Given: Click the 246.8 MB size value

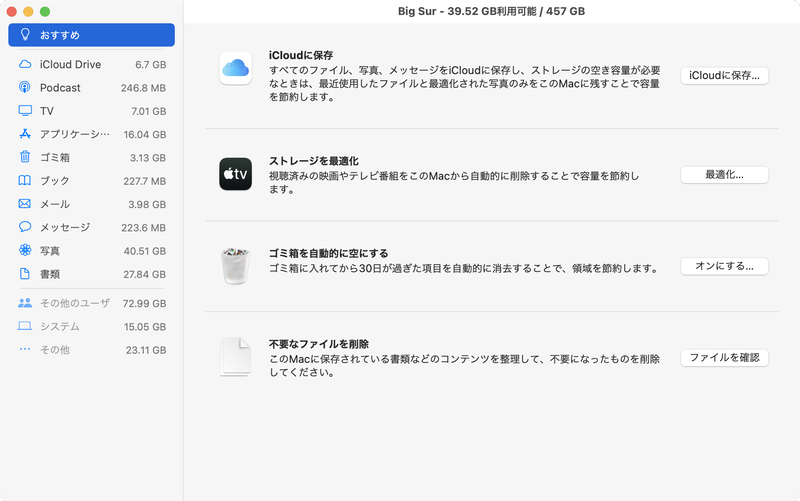Looking at the screenshot, I should point(143,88).
